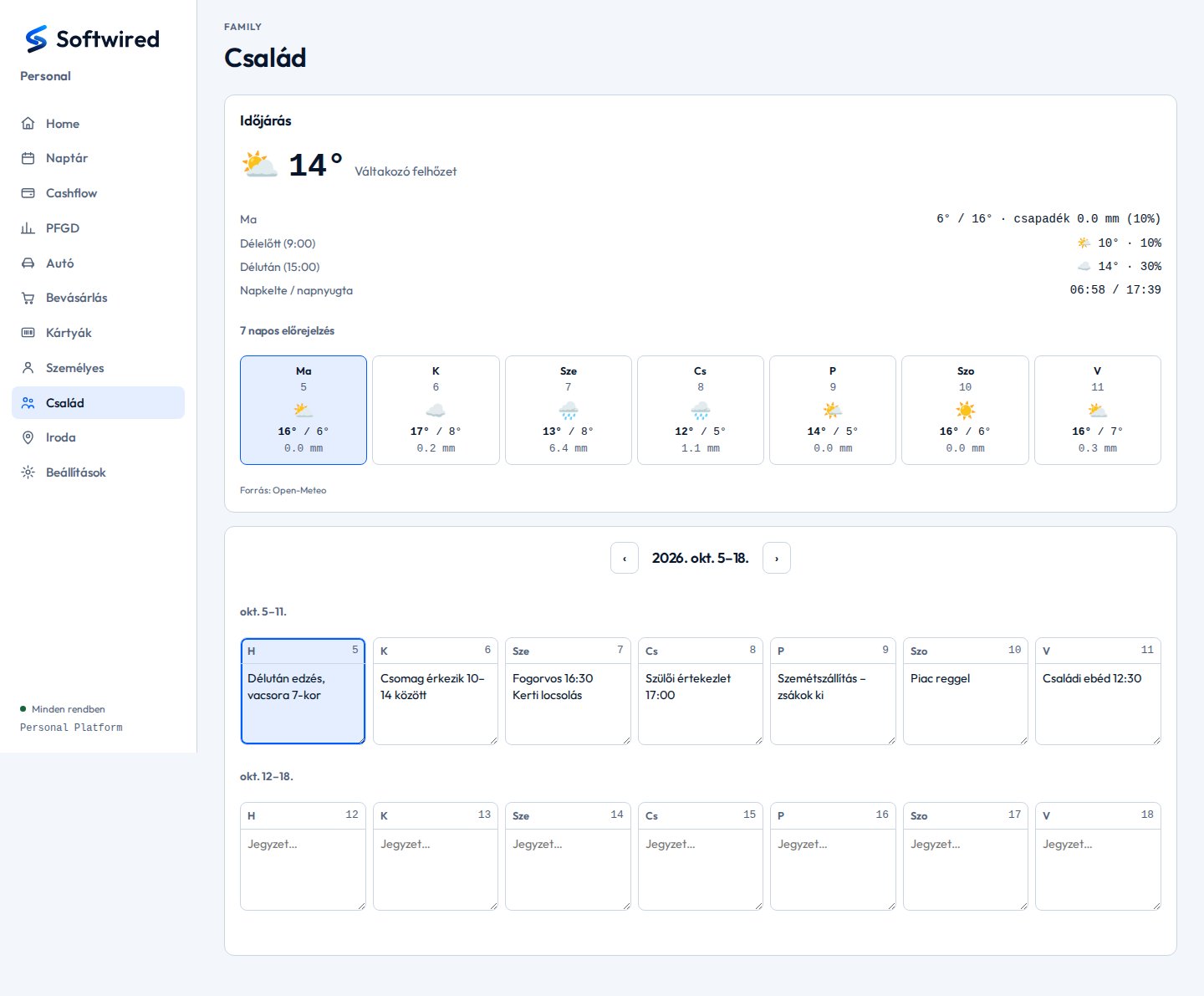This screenshot has width=1204, height=996.
Task: Click the Iroda location pin icon
Action: (28, 437)
